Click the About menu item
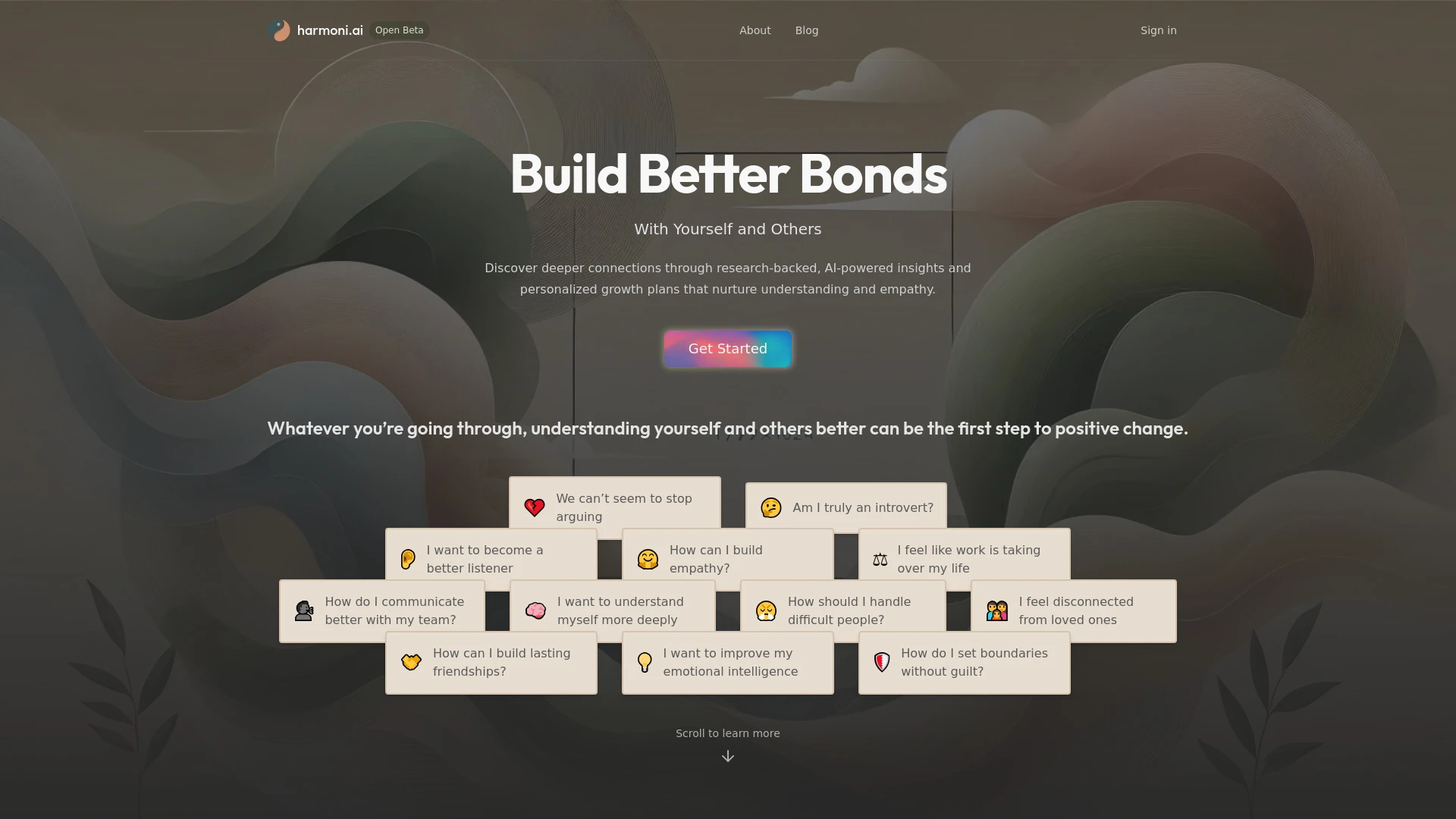 pyautogui.click(x=755, y=30)
